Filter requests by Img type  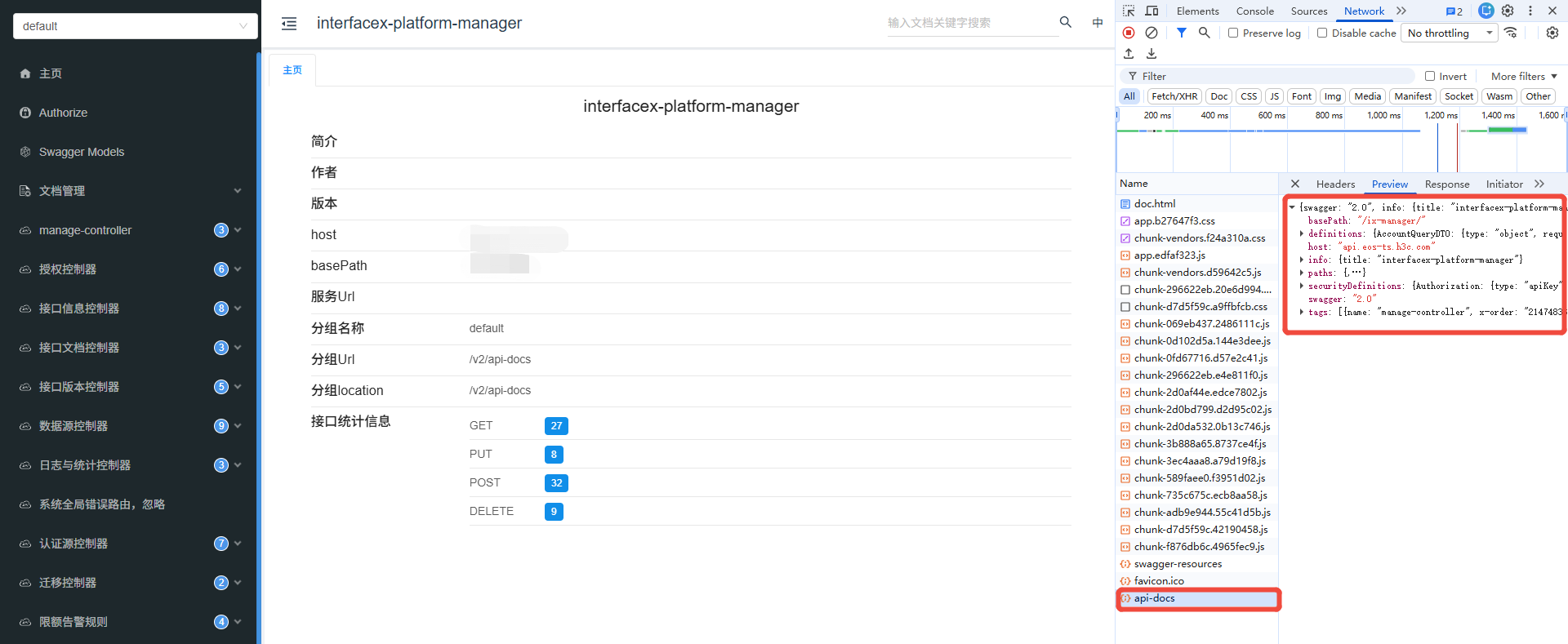1333,96
